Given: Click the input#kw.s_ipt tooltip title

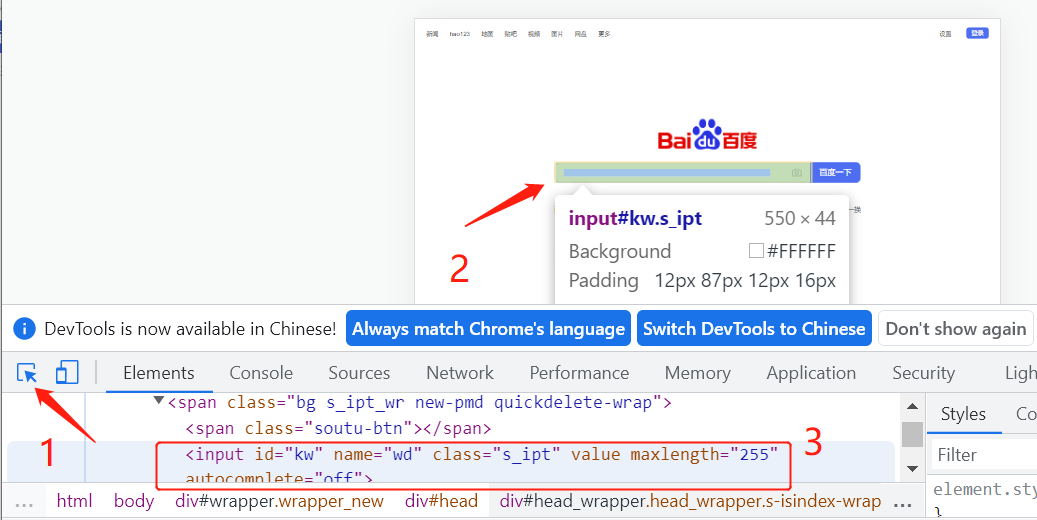Looking at the screenshot, I should 635,218.
